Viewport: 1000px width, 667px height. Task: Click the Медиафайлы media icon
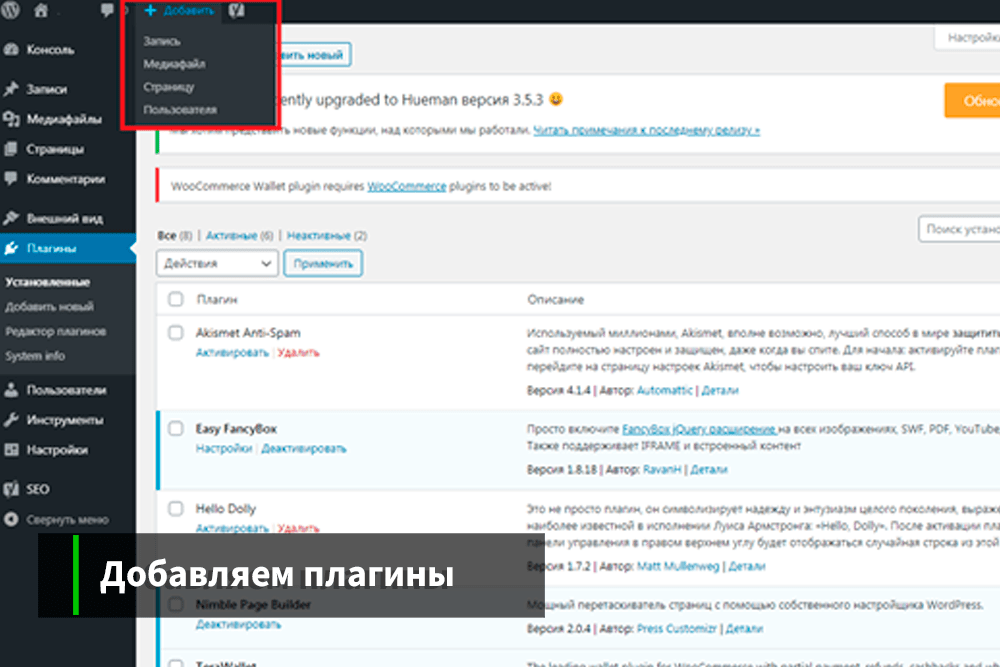click(11, 119)
